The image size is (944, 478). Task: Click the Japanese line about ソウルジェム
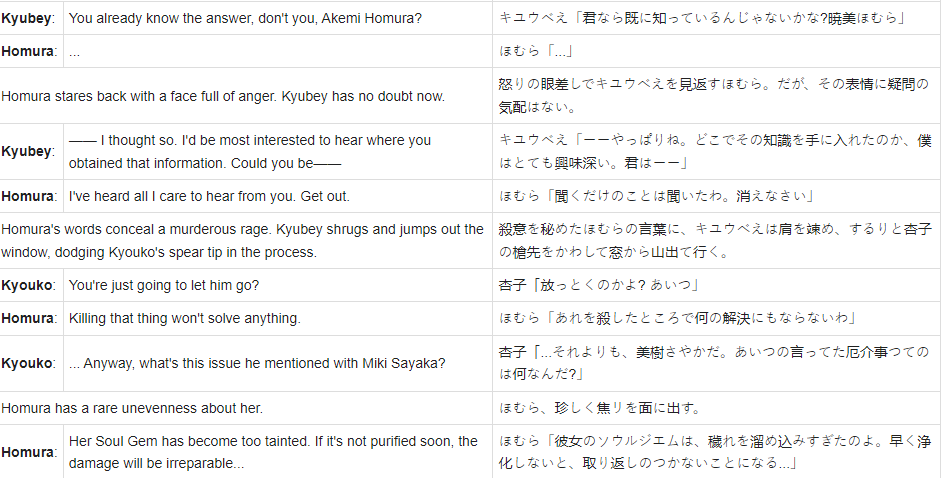(713, 452)
